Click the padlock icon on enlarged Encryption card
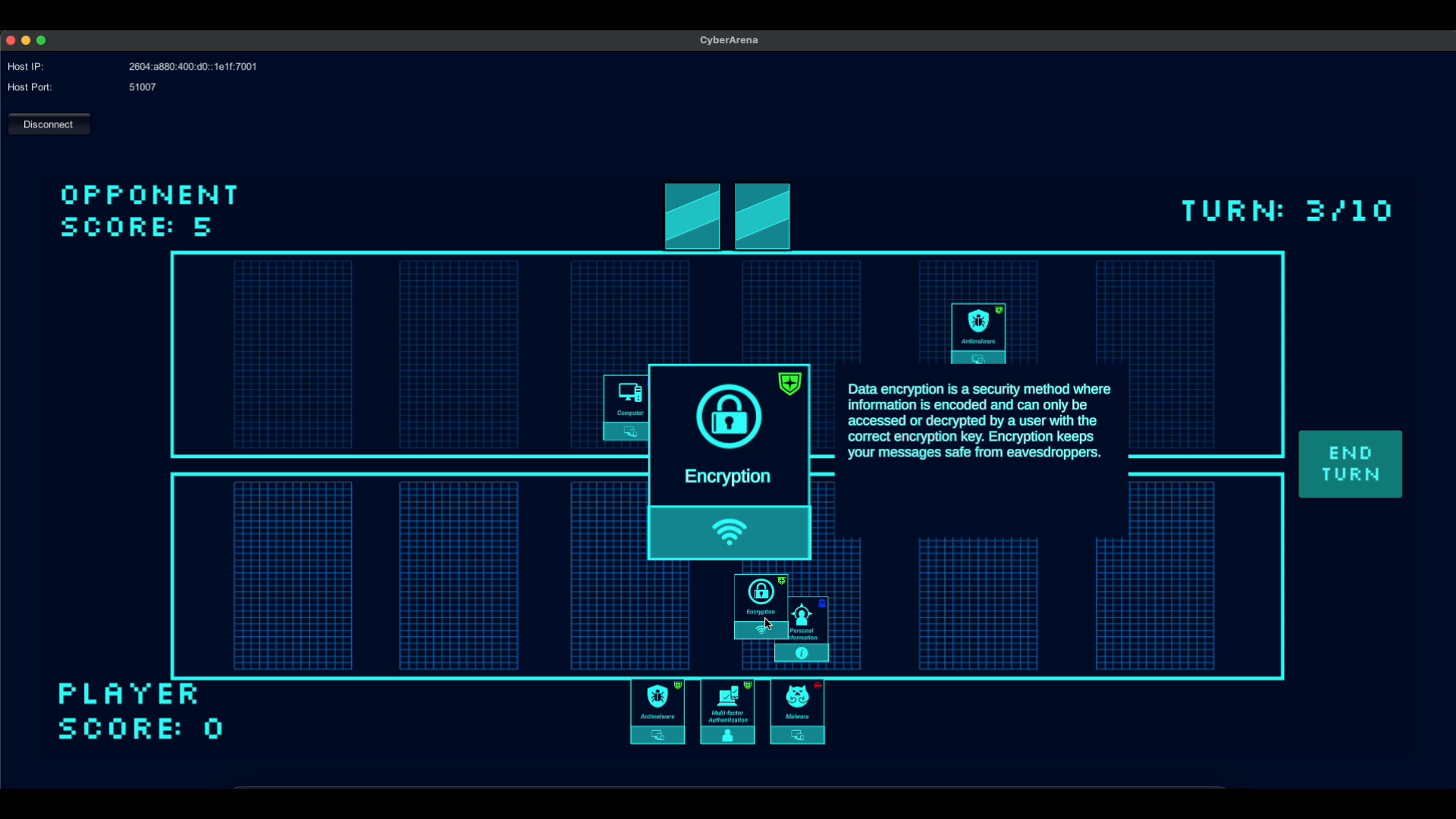 (x=729, y=416)
